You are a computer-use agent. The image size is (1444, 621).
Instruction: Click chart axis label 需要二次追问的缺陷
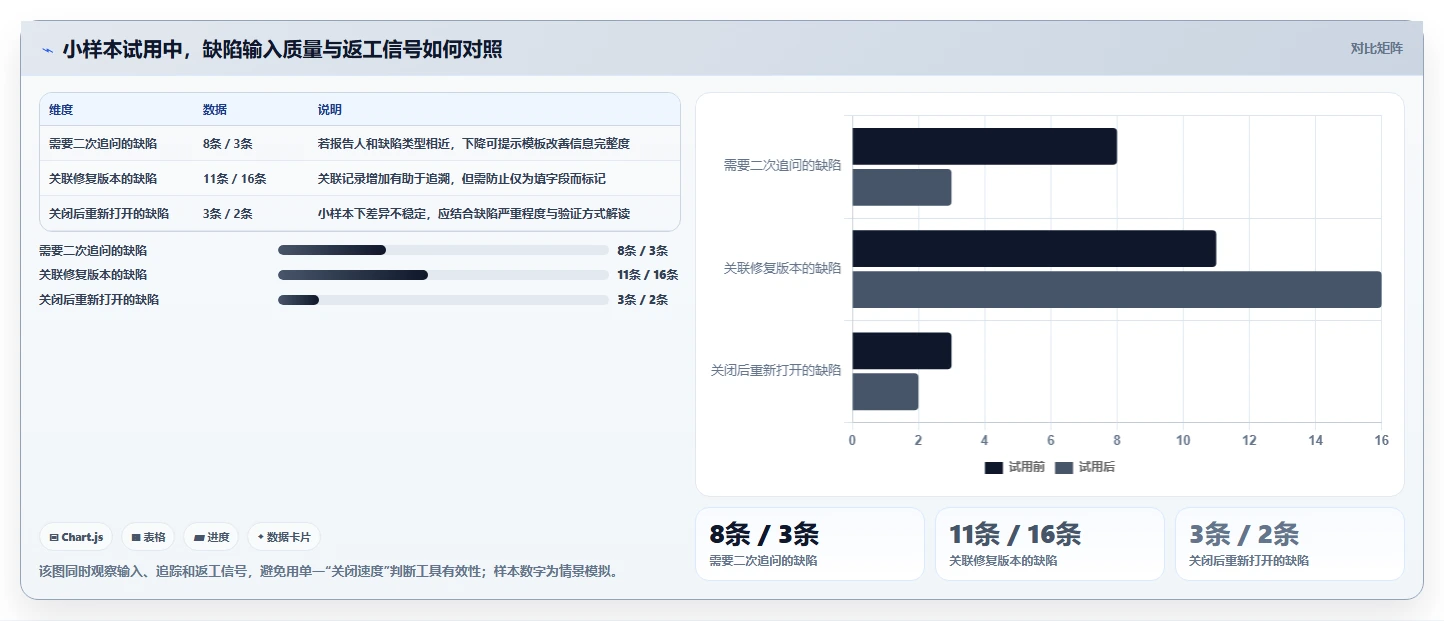[x=782, y=166]
